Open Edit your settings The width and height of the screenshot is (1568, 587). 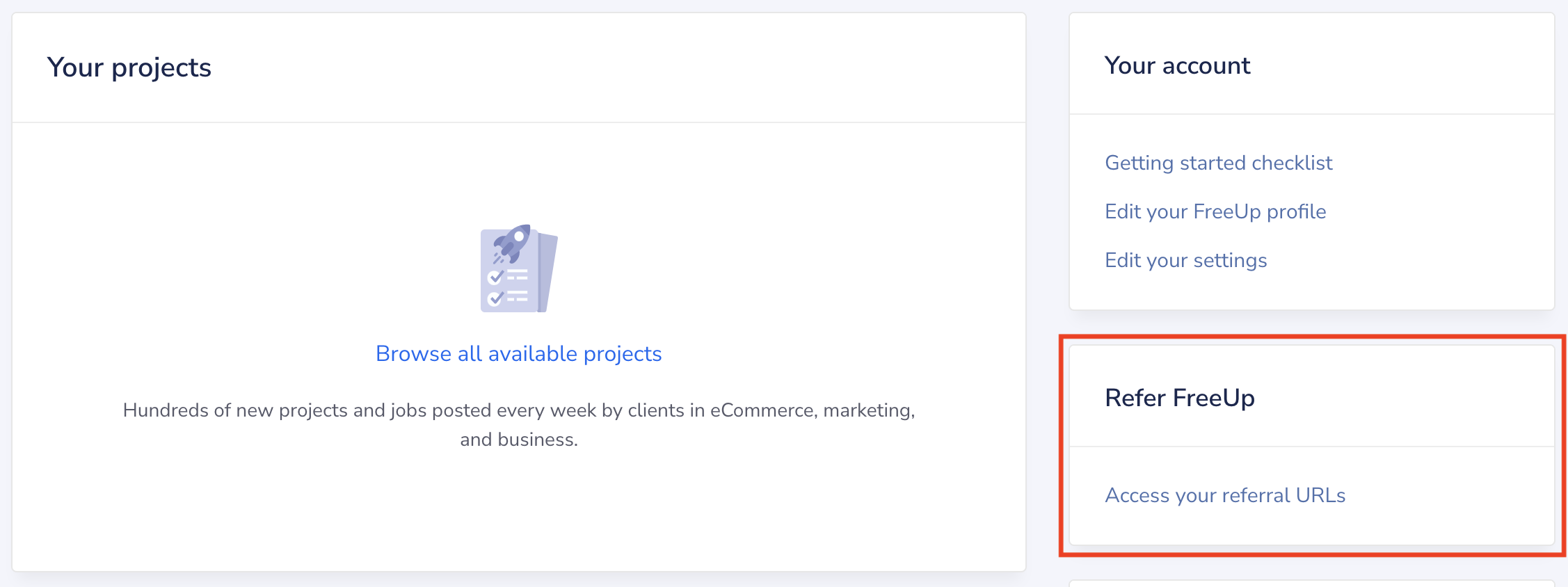click(x=1186, y=260)
